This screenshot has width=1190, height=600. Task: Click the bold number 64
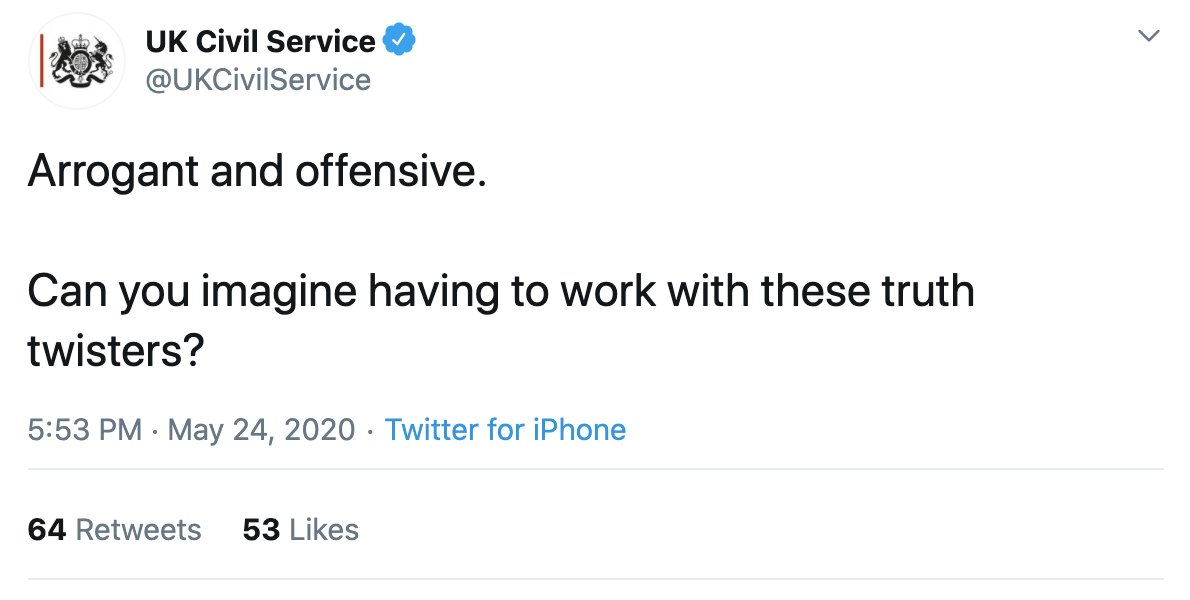click(47, 529)
